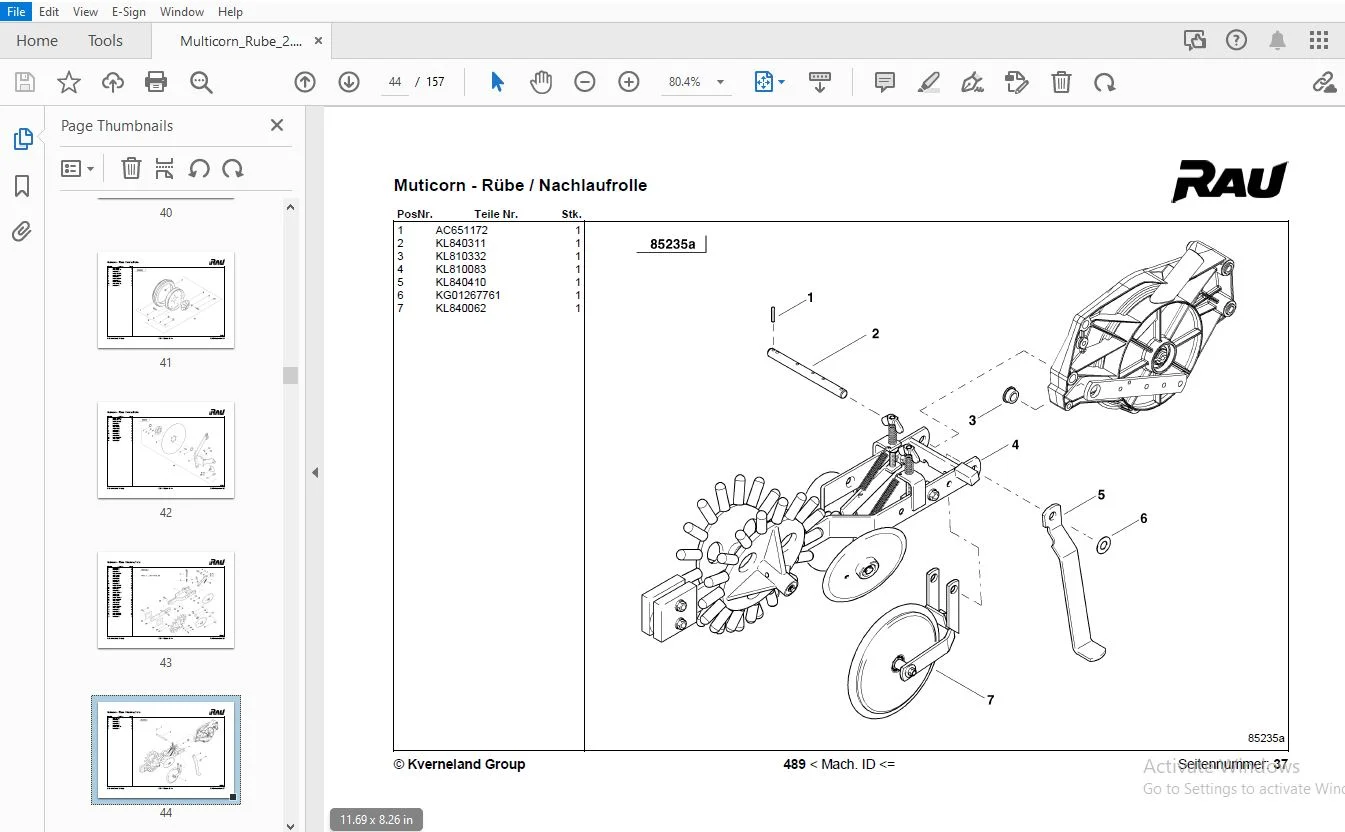Select the Multicorn_Rube document tab
Viewport: 1345px width, 832px height.
pos(241,41)
